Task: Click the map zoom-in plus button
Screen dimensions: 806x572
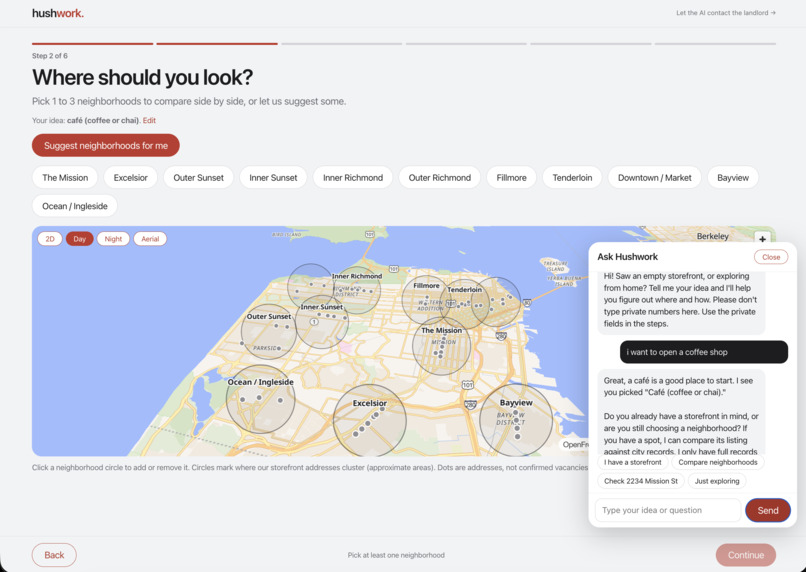Action: point(762,239)
